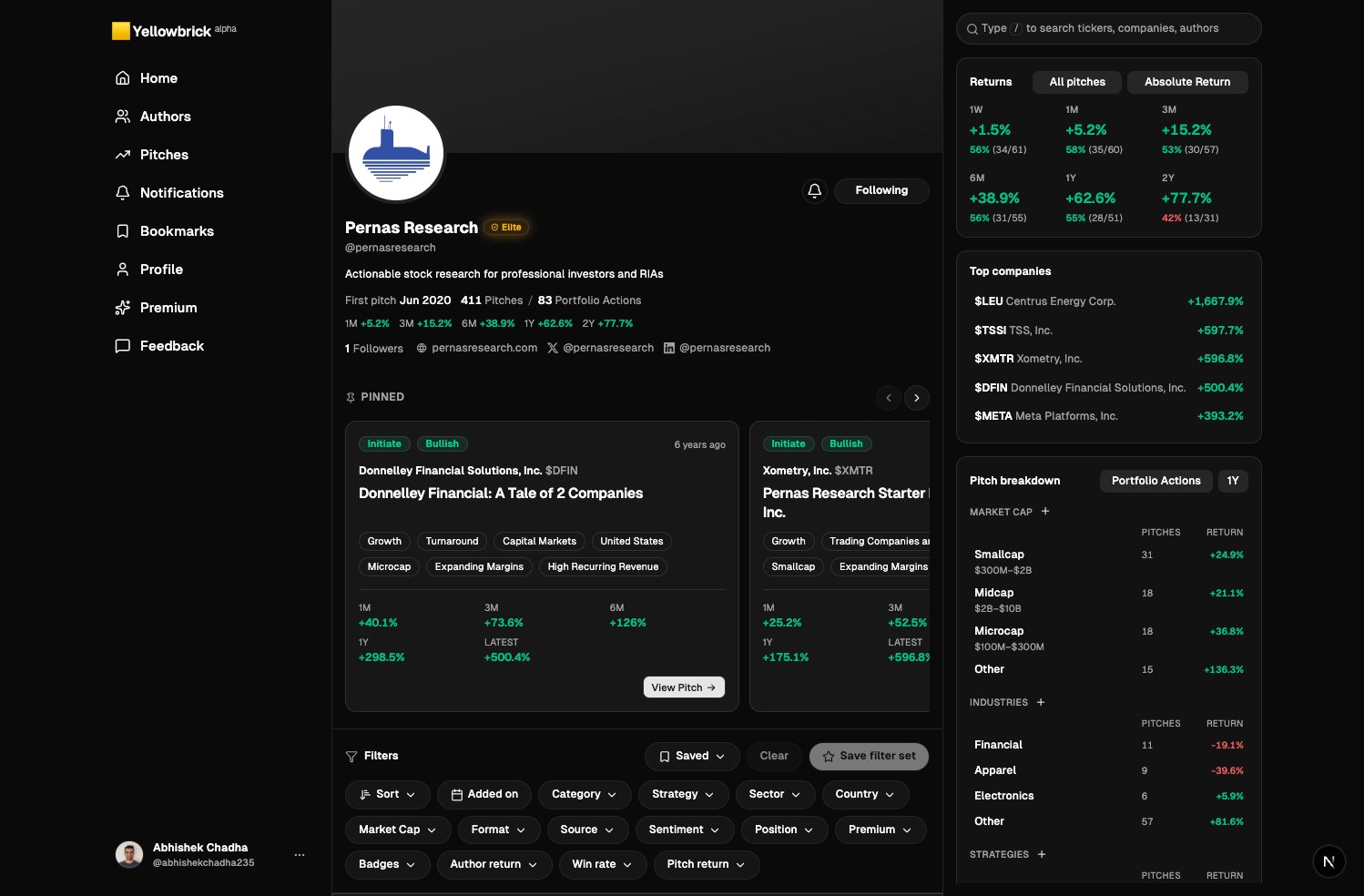Click the plus next to Market Cap
The height and width of the screenshot is (896, 1364).
point(1045,512)
